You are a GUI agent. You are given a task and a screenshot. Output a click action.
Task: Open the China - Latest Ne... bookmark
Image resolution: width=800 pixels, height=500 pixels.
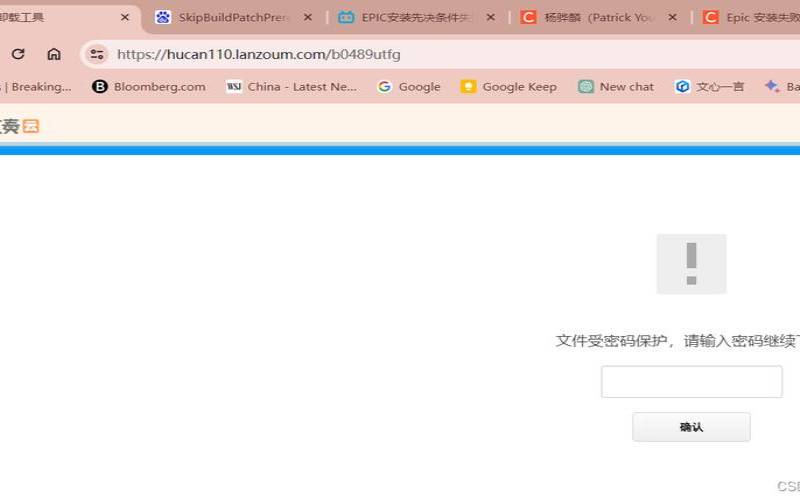291,87
